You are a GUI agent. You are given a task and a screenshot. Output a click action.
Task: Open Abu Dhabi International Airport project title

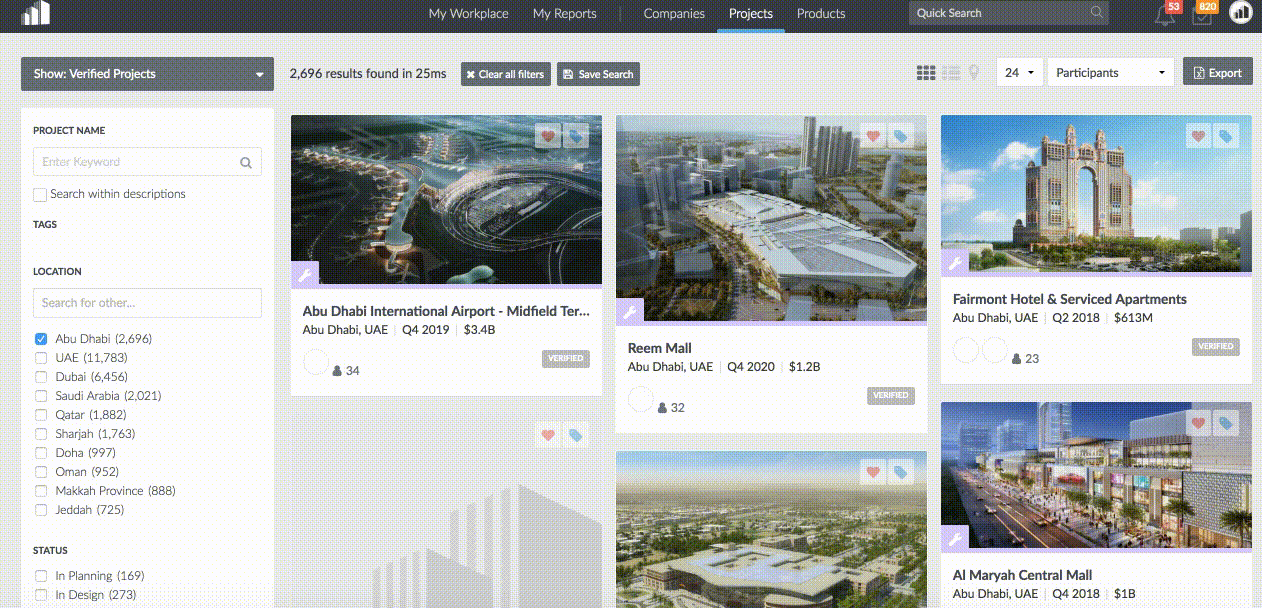pyautogui.click(x=446, y=311)
